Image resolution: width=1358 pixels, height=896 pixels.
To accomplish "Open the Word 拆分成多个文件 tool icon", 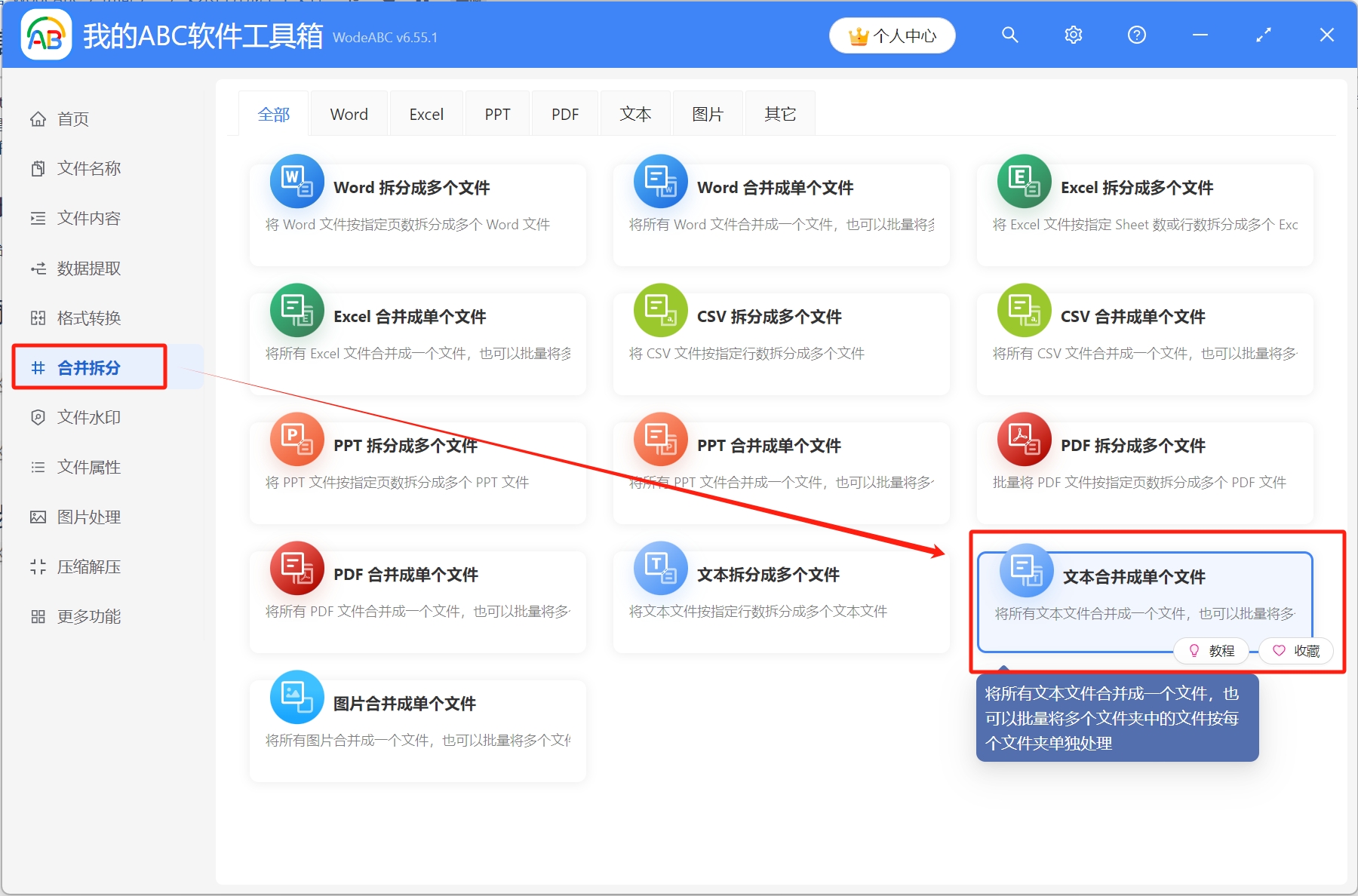I will tap(296, 181).
